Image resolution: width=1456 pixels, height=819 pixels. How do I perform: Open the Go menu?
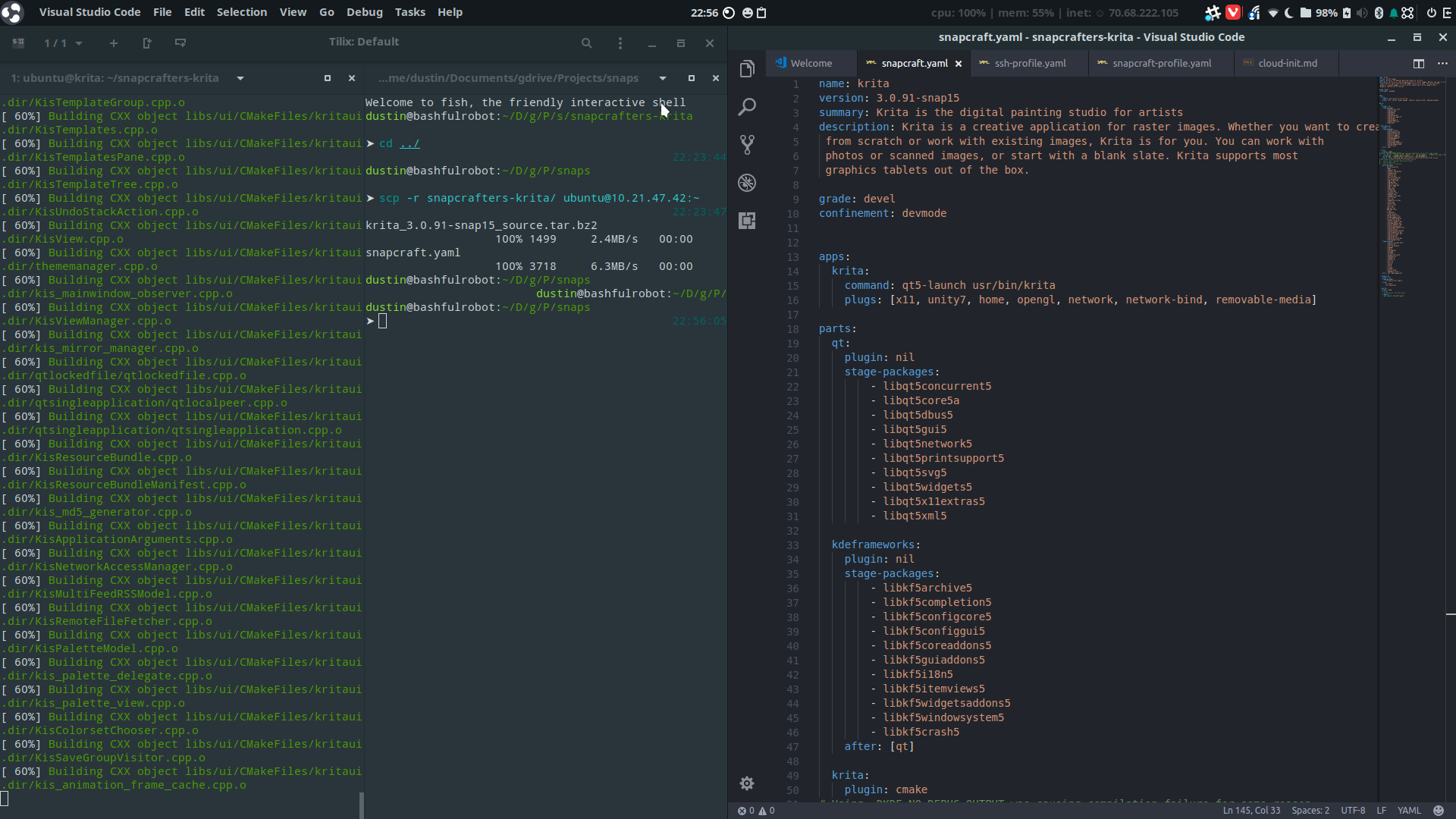click(x=327, y=12)
